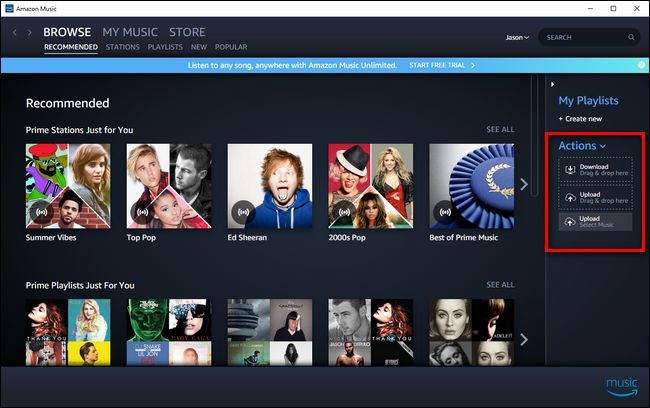Open the playlist with DJ Snake Lil Jon cover

[x=169, y=333]
